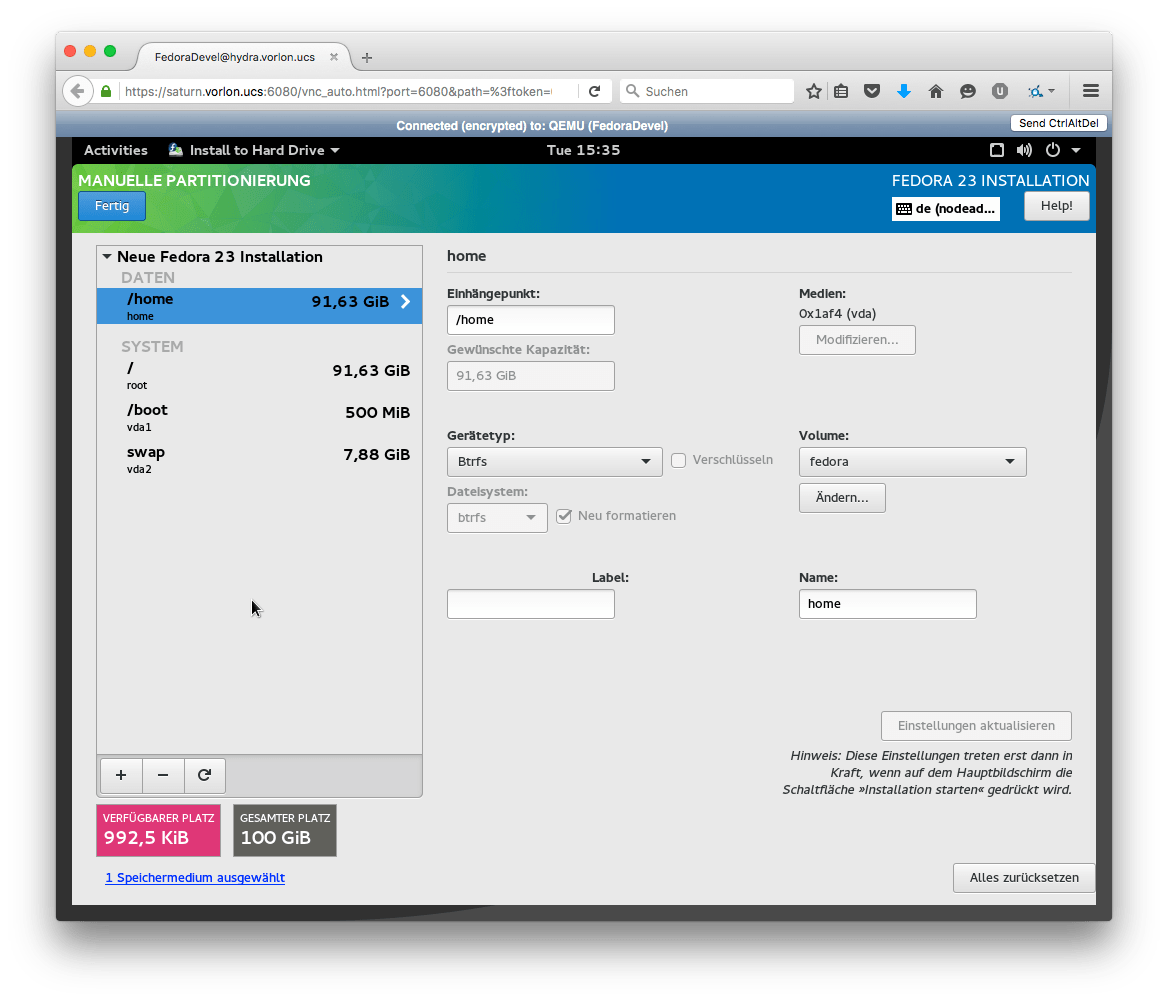Open the Install to Hard Drive menu
The height and width of the screenshot is (1001, 1168).
coord(255,150)
